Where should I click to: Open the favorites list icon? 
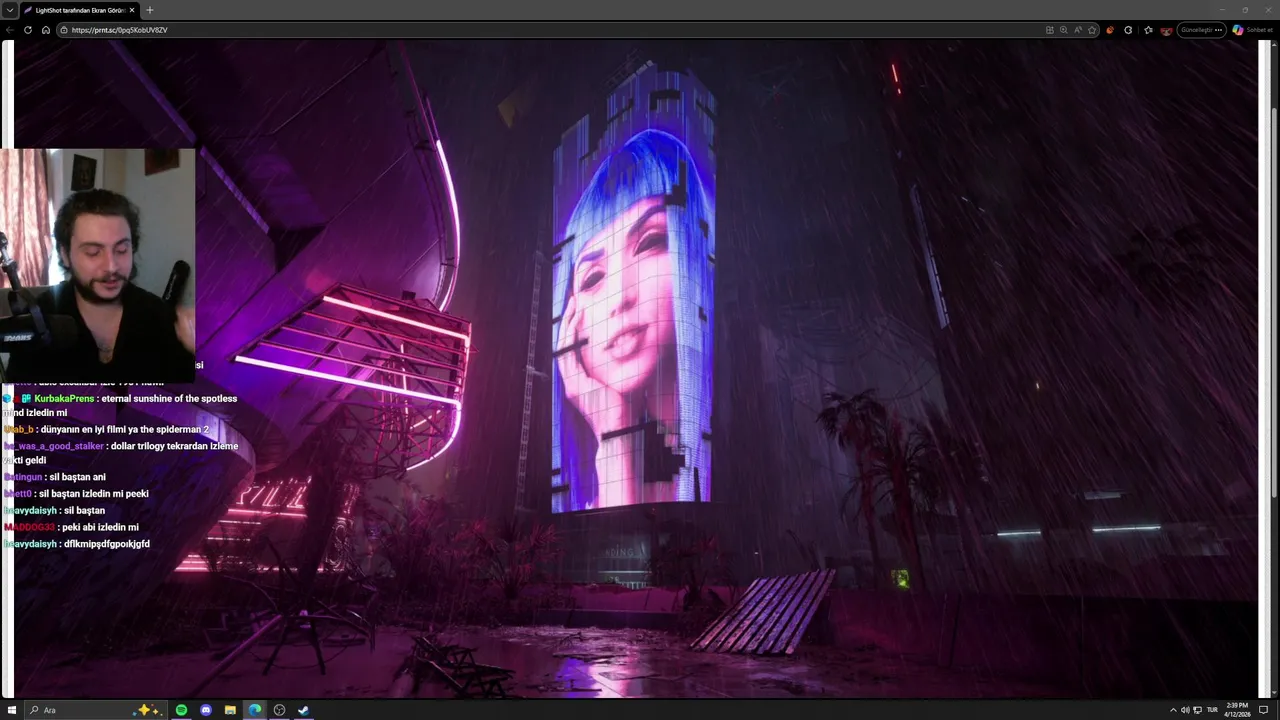[1148, 30]
